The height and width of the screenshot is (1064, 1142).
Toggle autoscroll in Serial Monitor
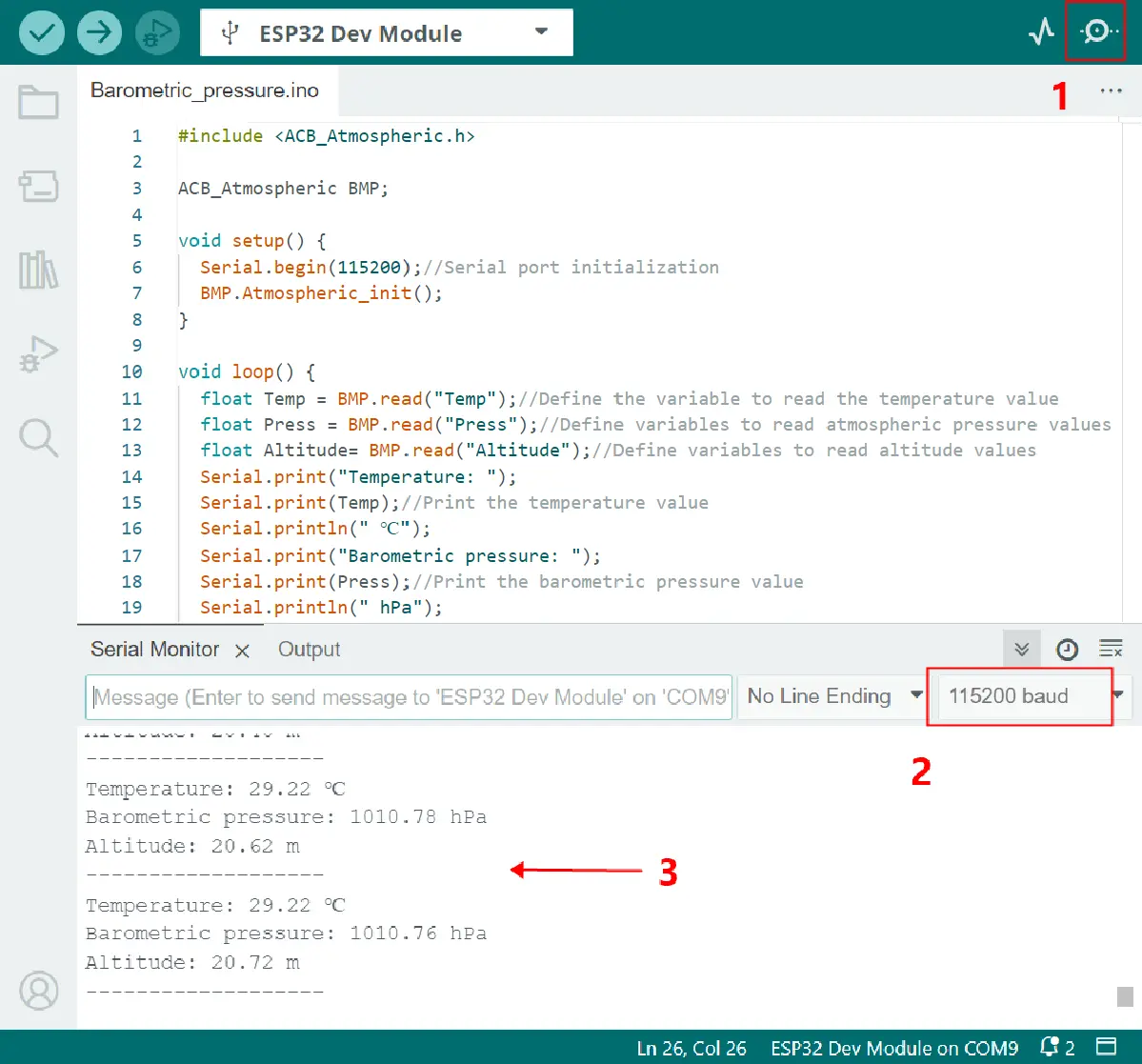[1022, 650]
